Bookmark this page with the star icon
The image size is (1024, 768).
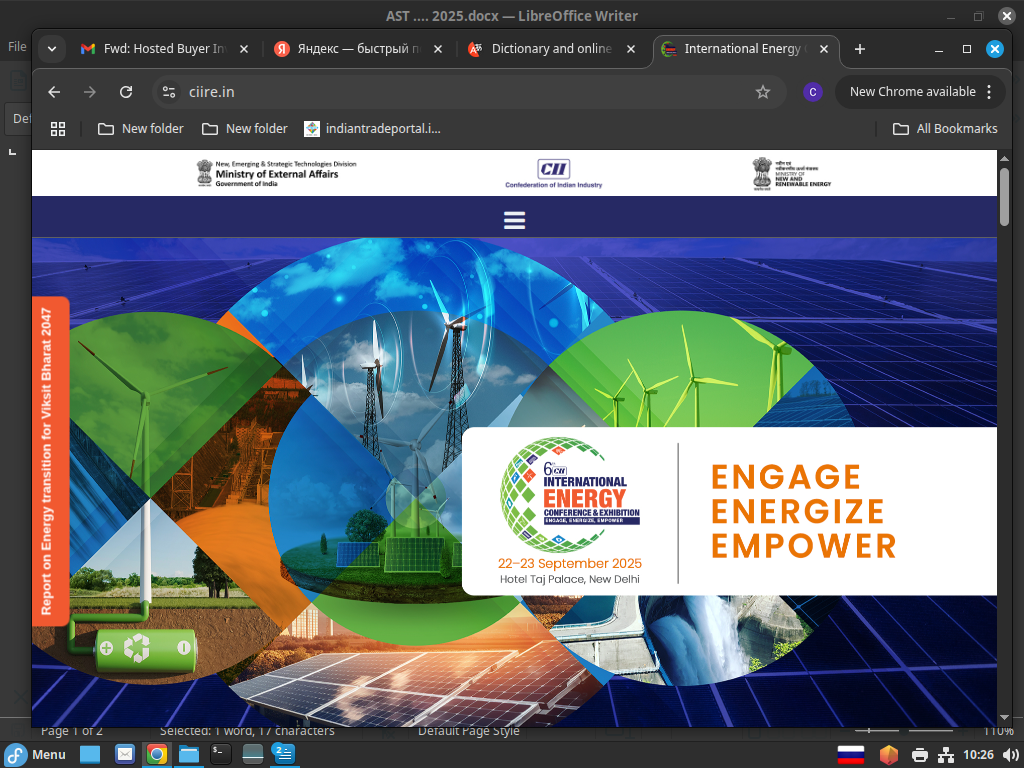pyautogui.click(x=763, y=92)
